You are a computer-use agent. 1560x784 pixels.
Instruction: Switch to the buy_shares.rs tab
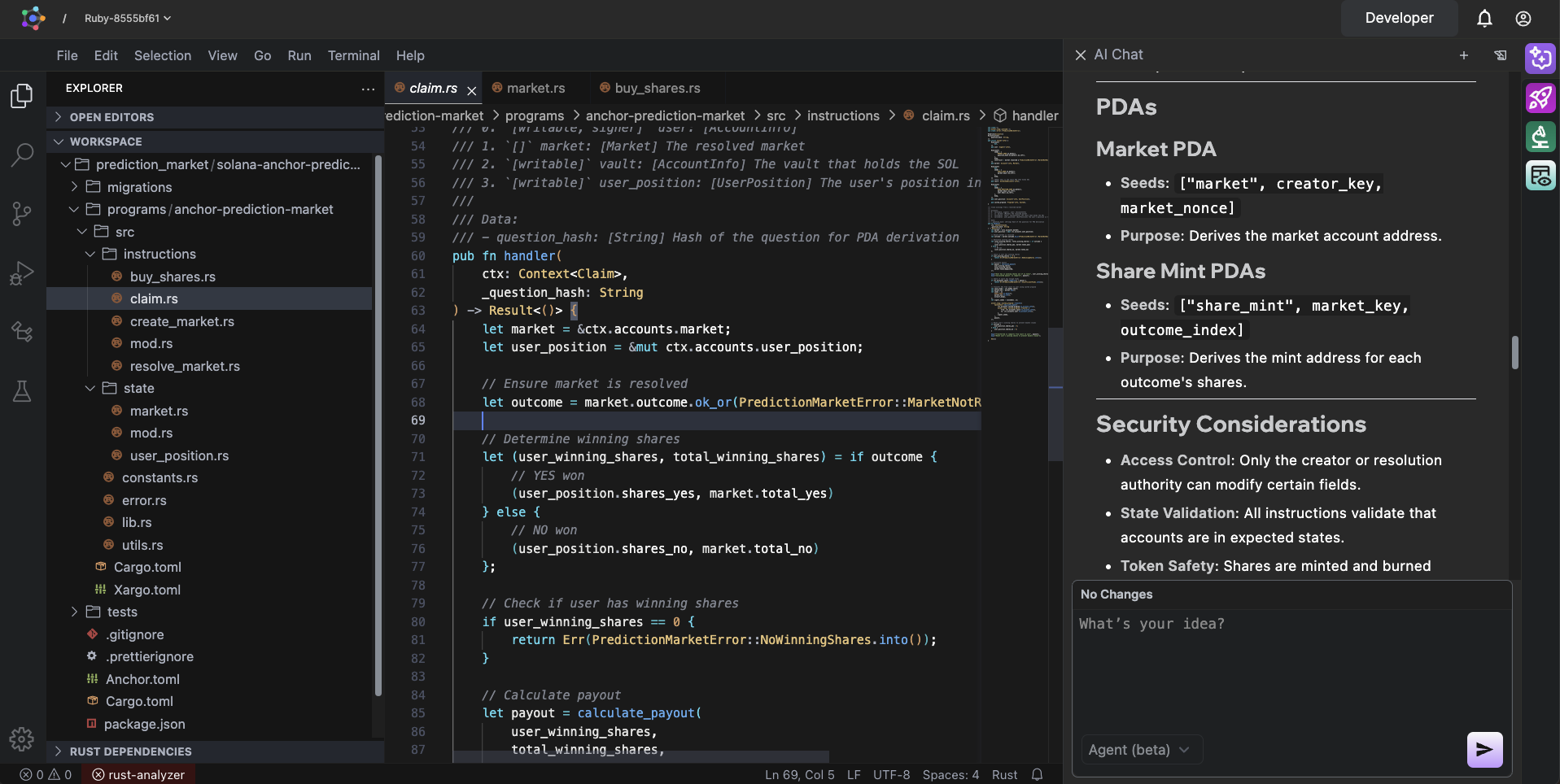[x=657, y=88]
